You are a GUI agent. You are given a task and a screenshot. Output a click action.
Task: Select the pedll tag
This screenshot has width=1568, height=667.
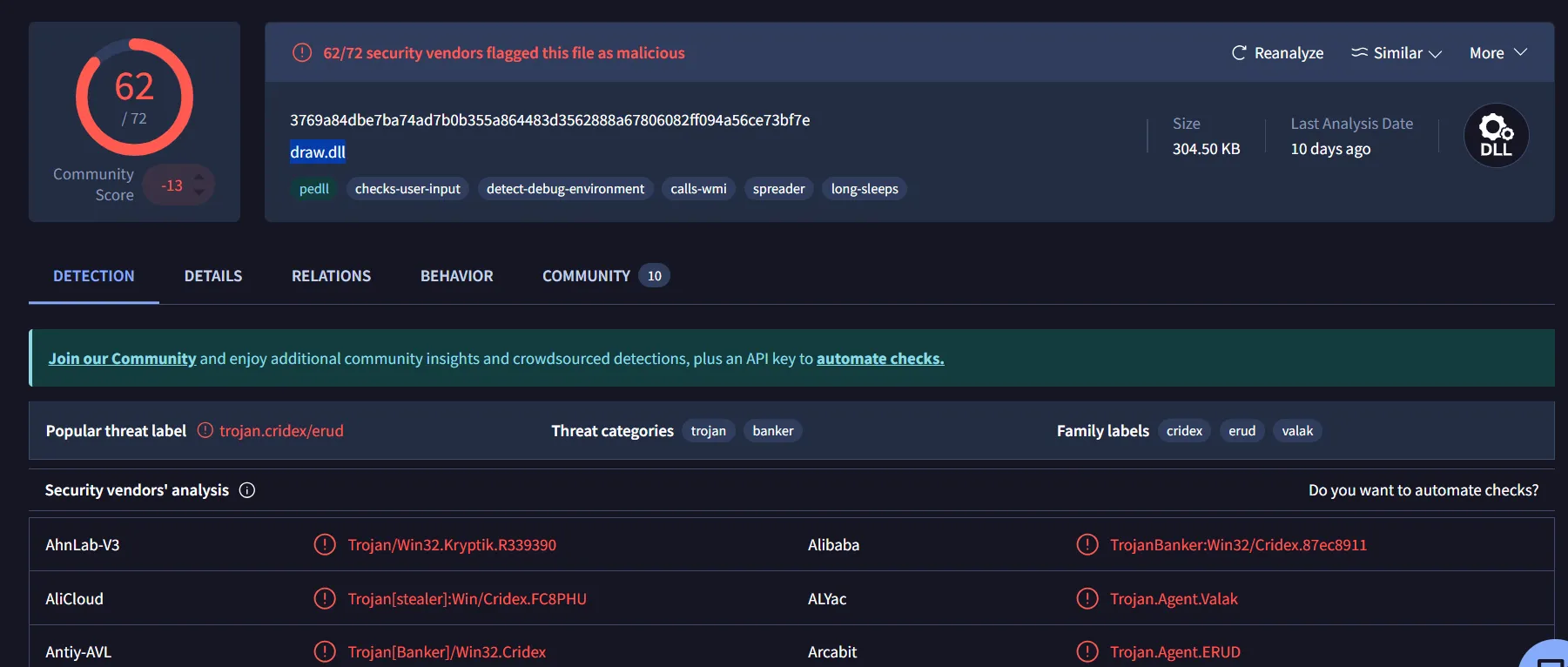pyautogui.click(x=314, y=189)
